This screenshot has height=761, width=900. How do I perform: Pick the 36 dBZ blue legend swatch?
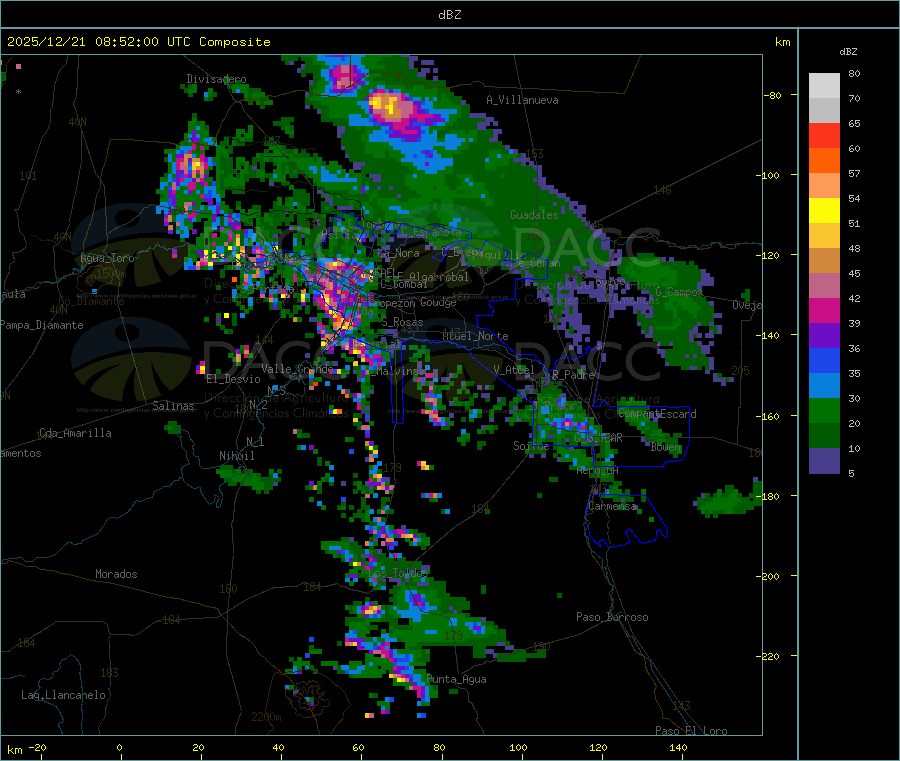(x=824, y=360)
